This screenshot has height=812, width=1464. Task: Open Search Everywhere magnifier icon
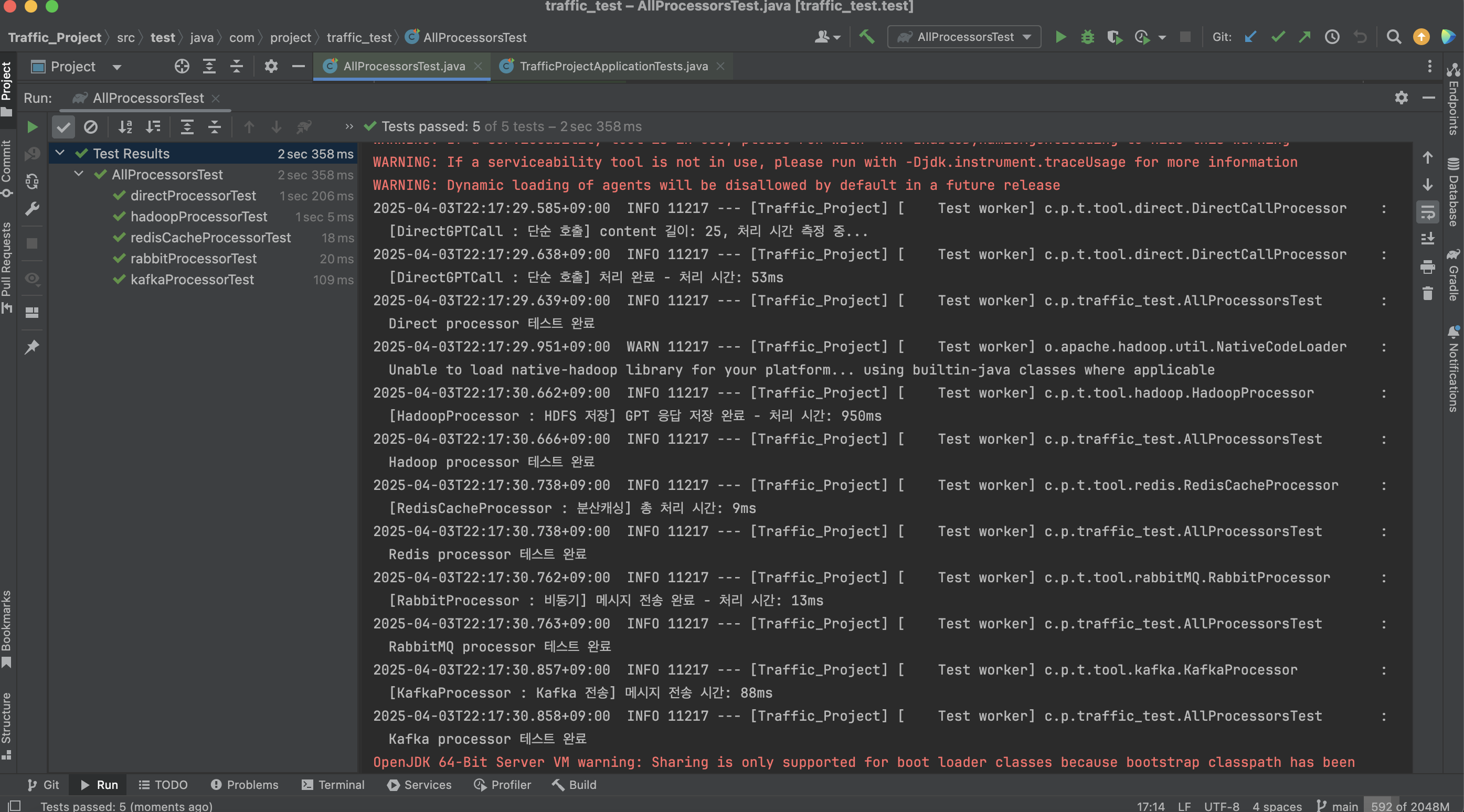pyautogui.click(x=1394, y=37)
